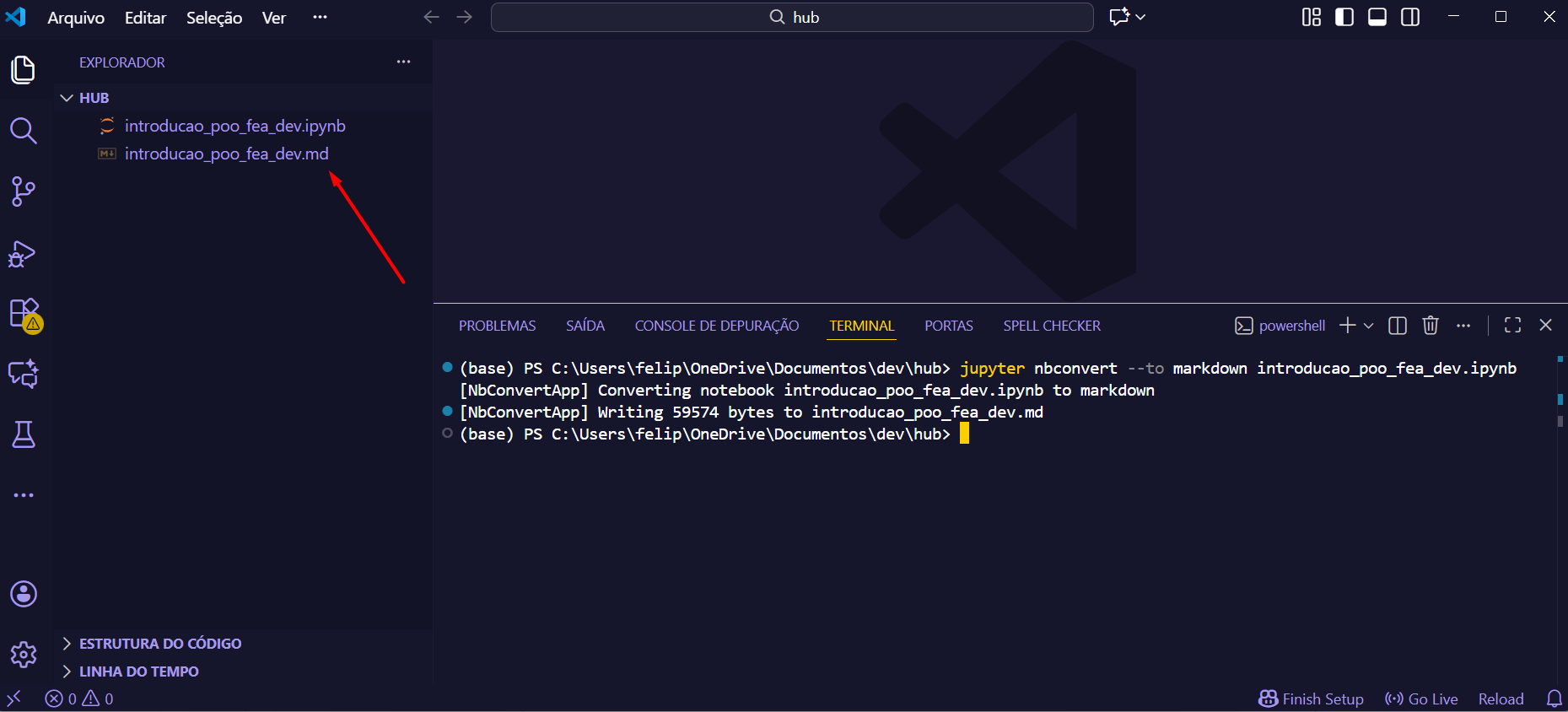1568x712 pixels.
Task: Click Finish Setup in status bar
Action: point(1311,699)
